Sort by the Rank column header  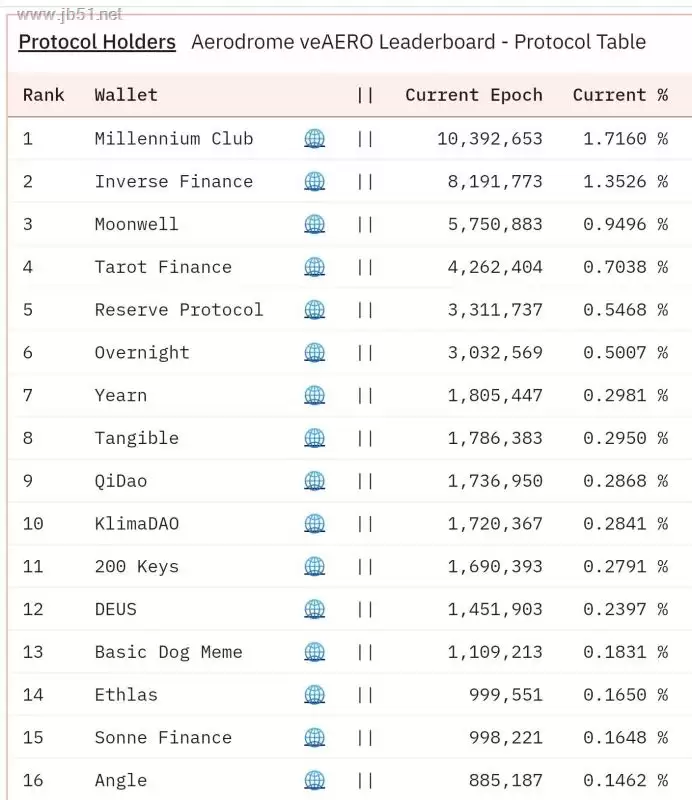point(43,95)
